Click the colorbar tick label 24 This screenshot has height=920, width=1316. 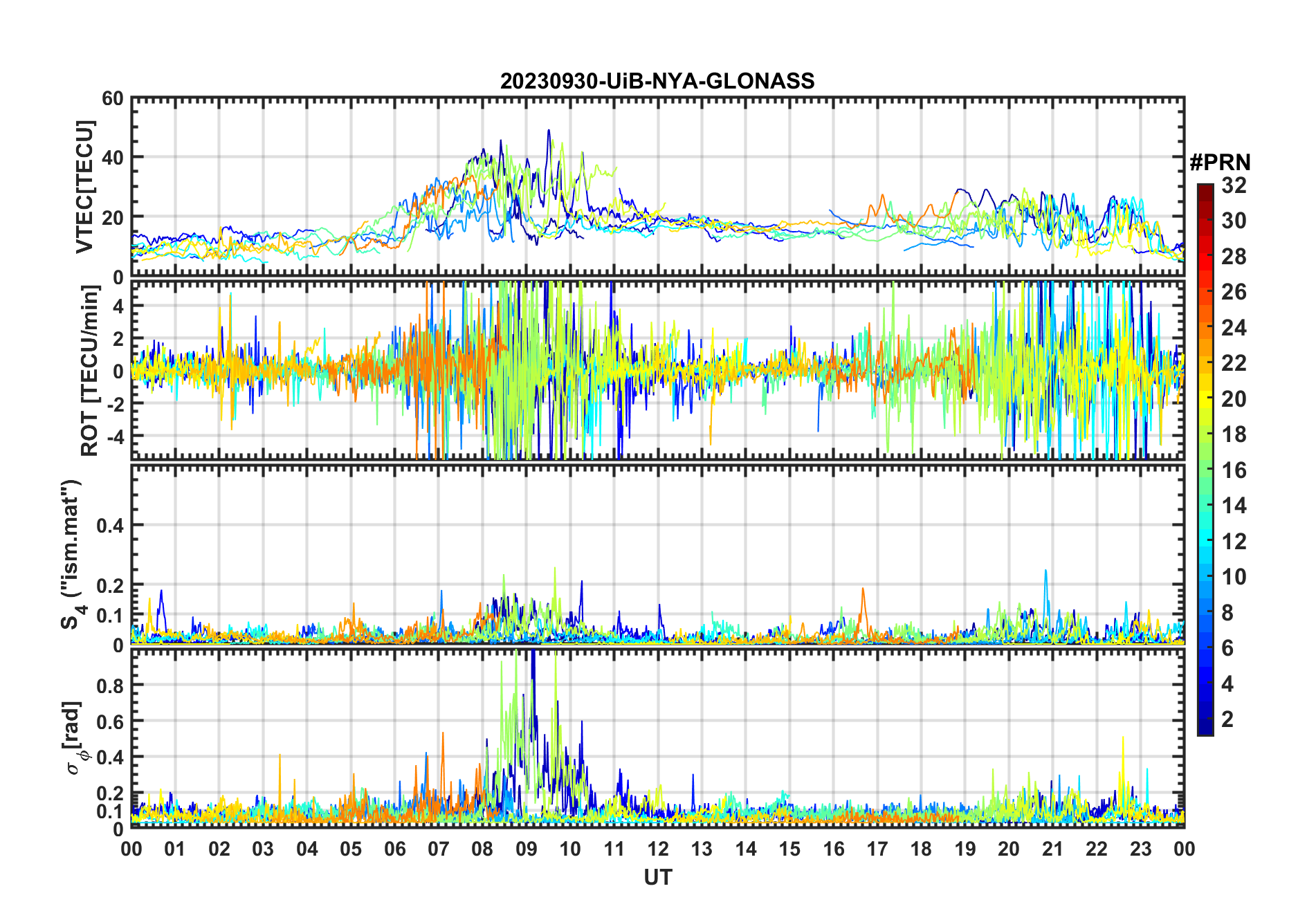coord(1233,328)
